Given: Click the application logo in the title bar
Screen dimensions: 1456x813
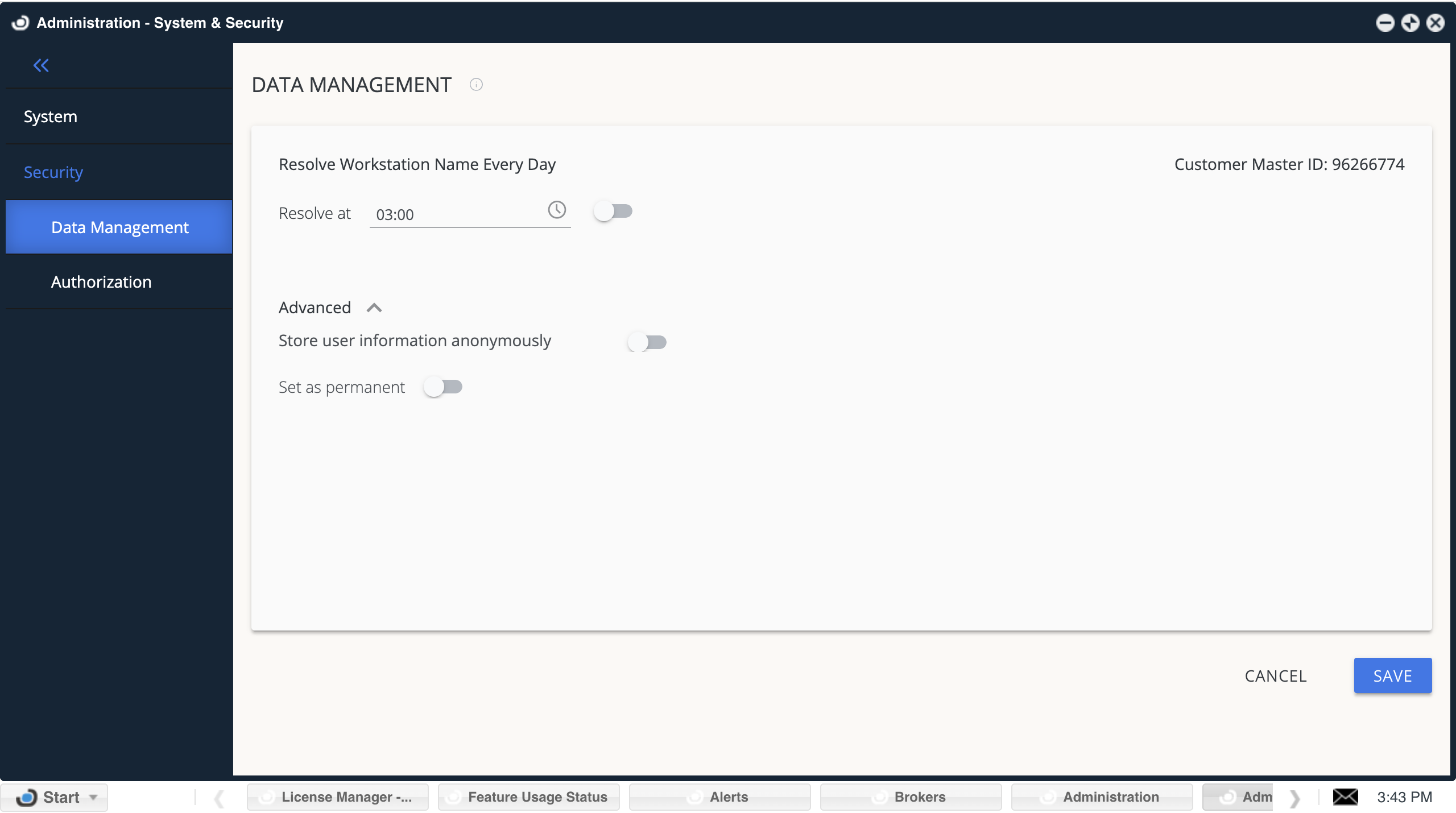Looking at the screenshot, I should click(x=20, y=23).
